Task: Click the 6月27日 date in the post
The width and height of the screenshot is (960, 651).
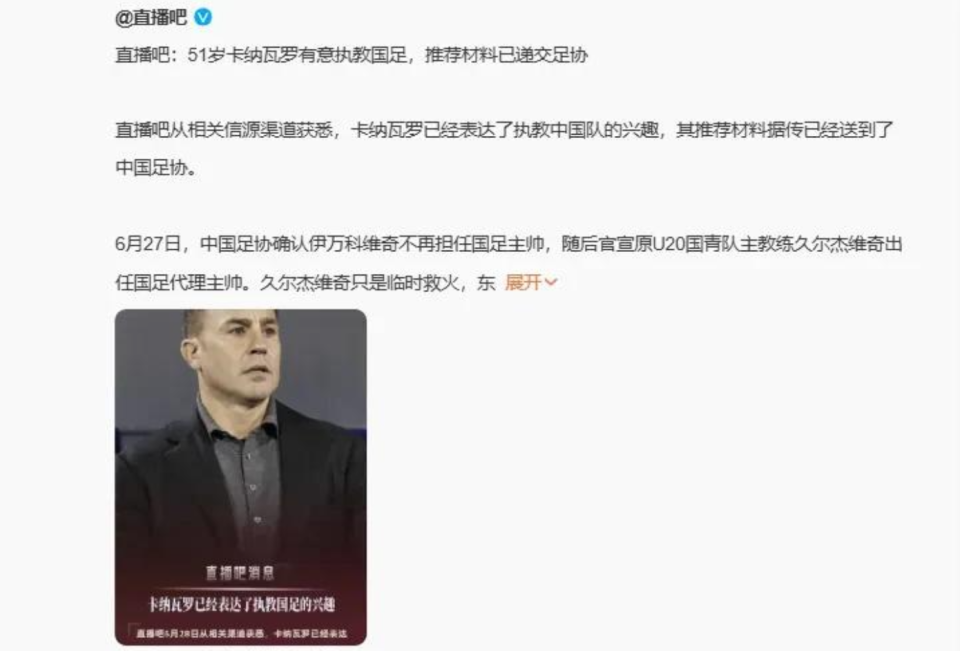Action: pyautogui.click(x=148, y=244)
